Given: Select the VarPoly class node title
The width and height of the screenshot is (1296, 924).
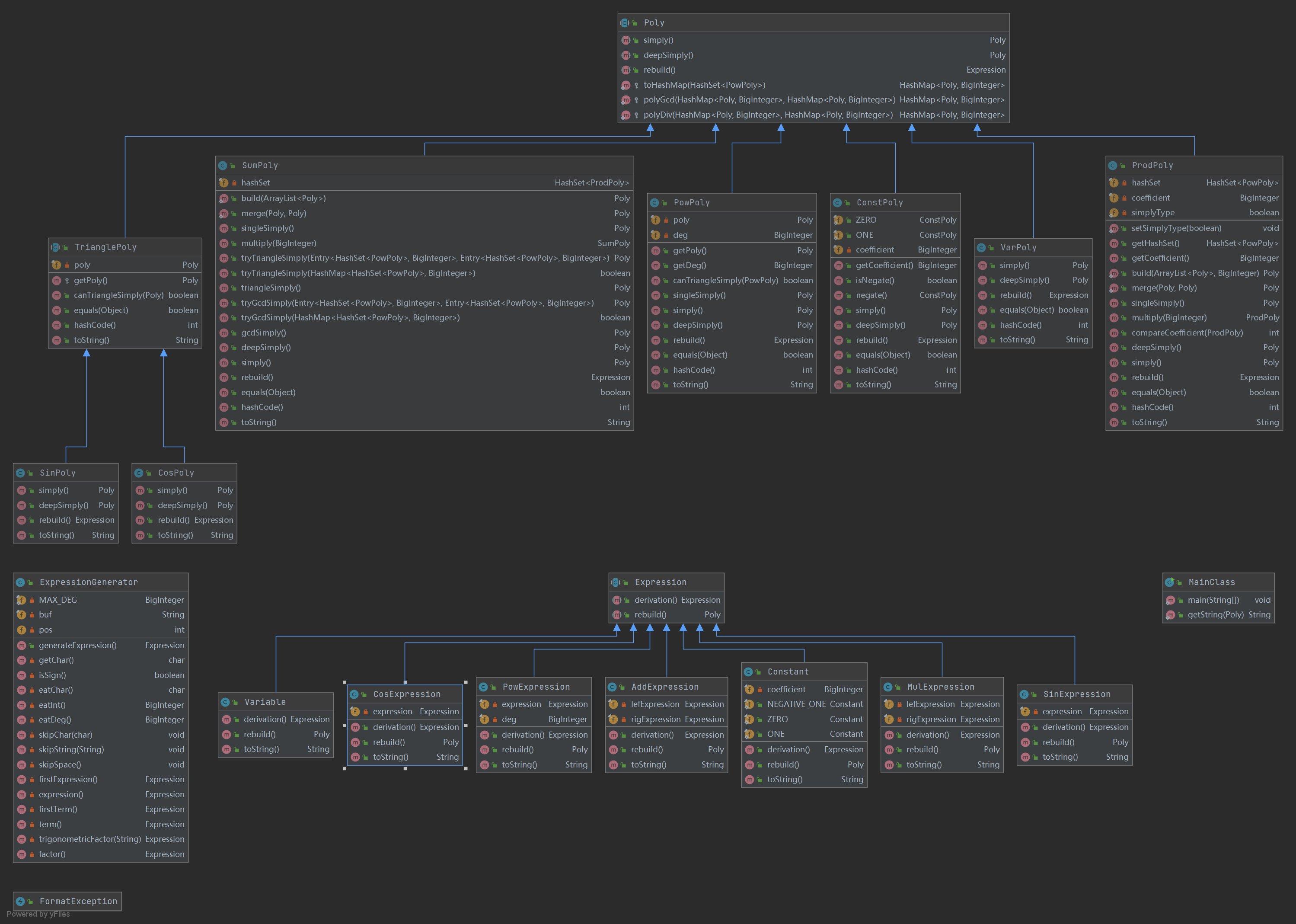Looking at the screenshot, I should click(1018, 247).
